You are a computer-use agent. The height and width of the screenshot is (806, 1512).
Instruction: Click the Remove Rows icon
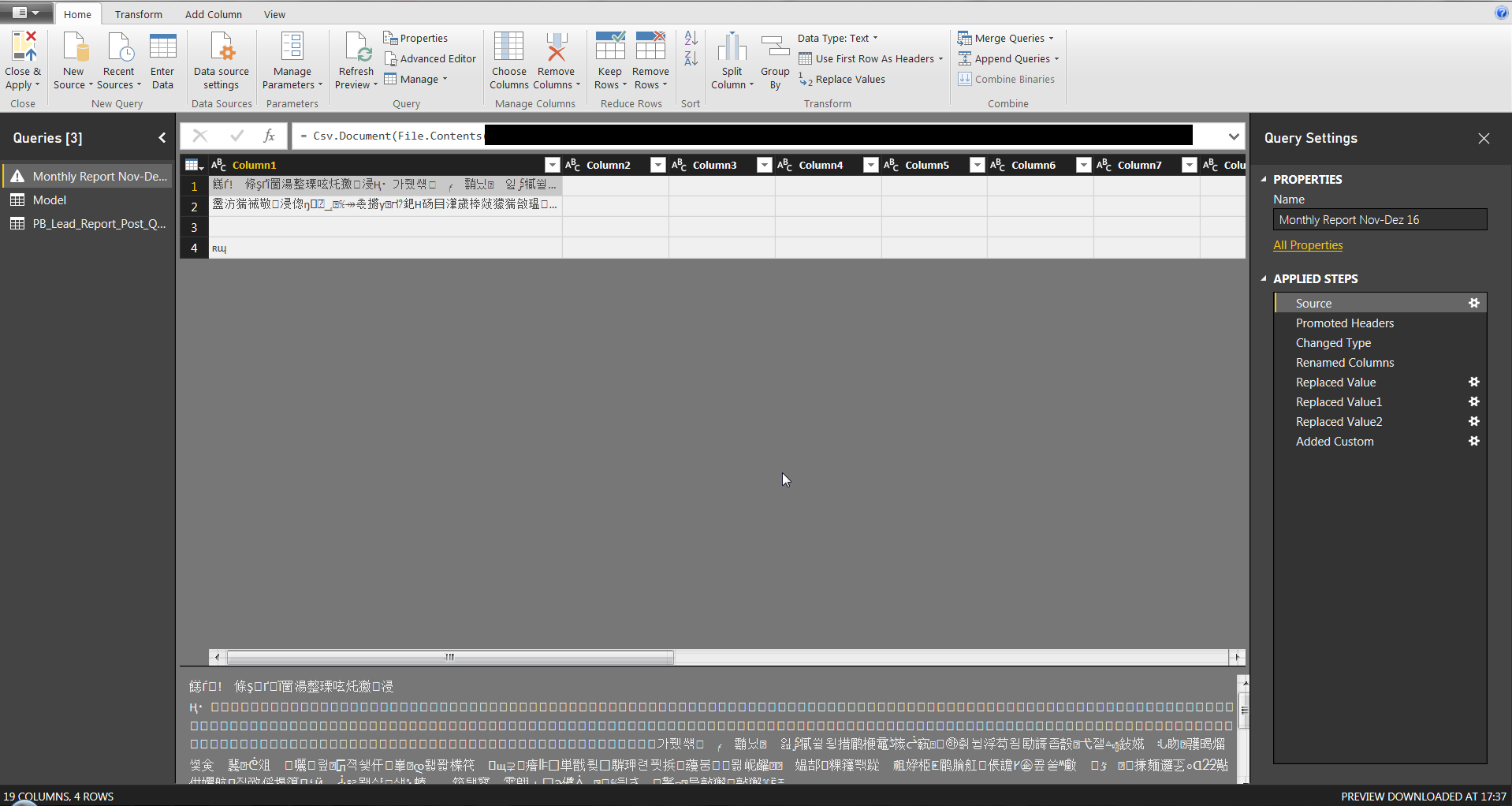(x=650, y=47)
